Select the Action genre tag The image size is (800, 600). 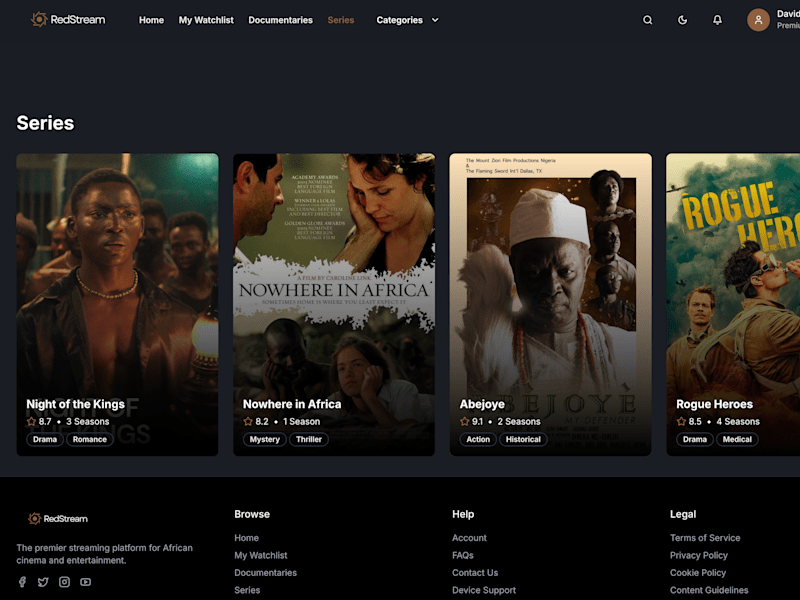point(478,439)
